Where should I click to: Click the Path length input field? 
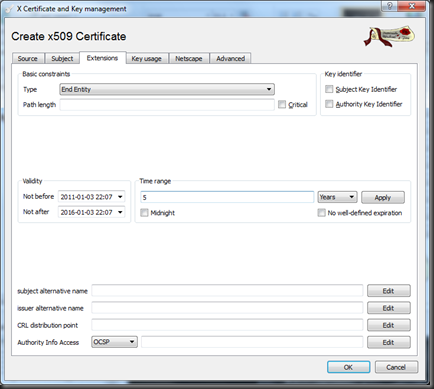tap(167, 105)
